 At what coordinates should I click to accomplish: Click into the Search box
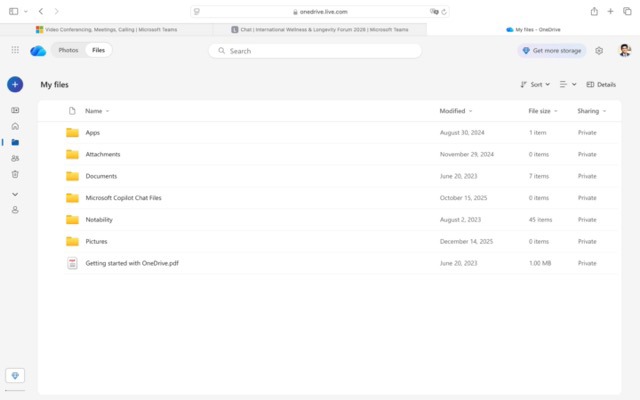pos(315,51)
